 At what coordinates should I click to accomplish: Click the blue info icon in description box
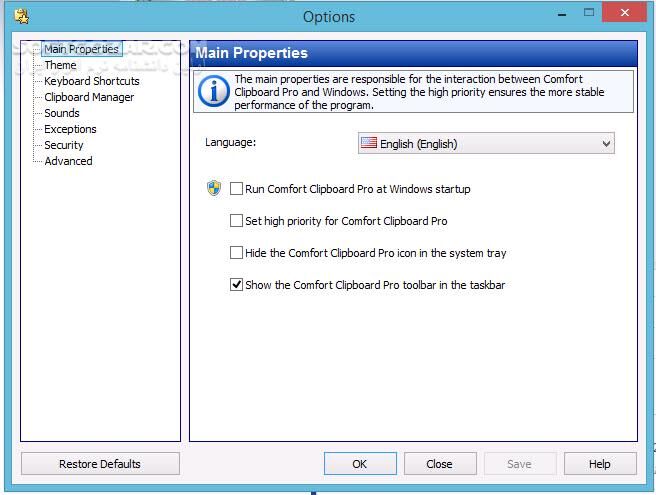214,91
